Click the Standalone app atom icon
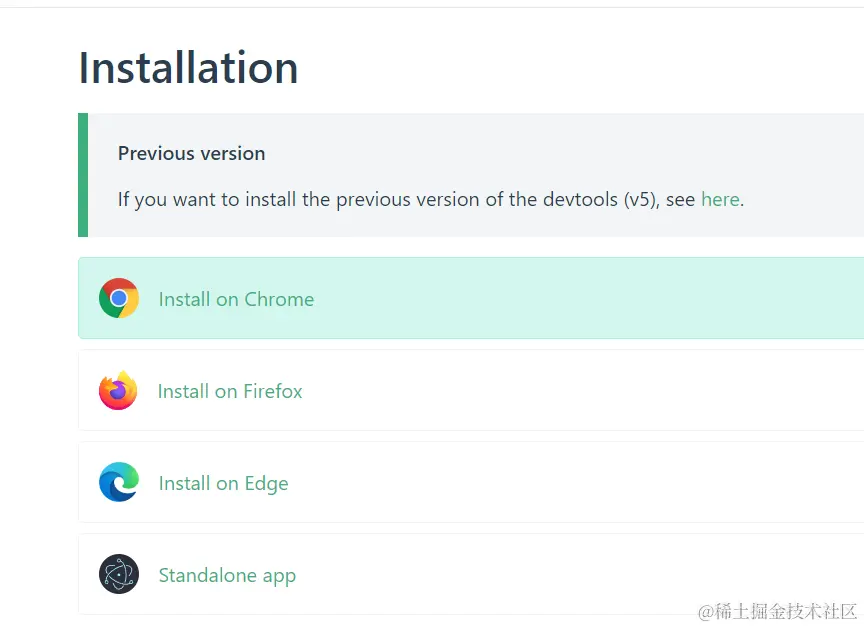Image resolution: width=864 pixels, height=628 pixels. click(119, 575)
